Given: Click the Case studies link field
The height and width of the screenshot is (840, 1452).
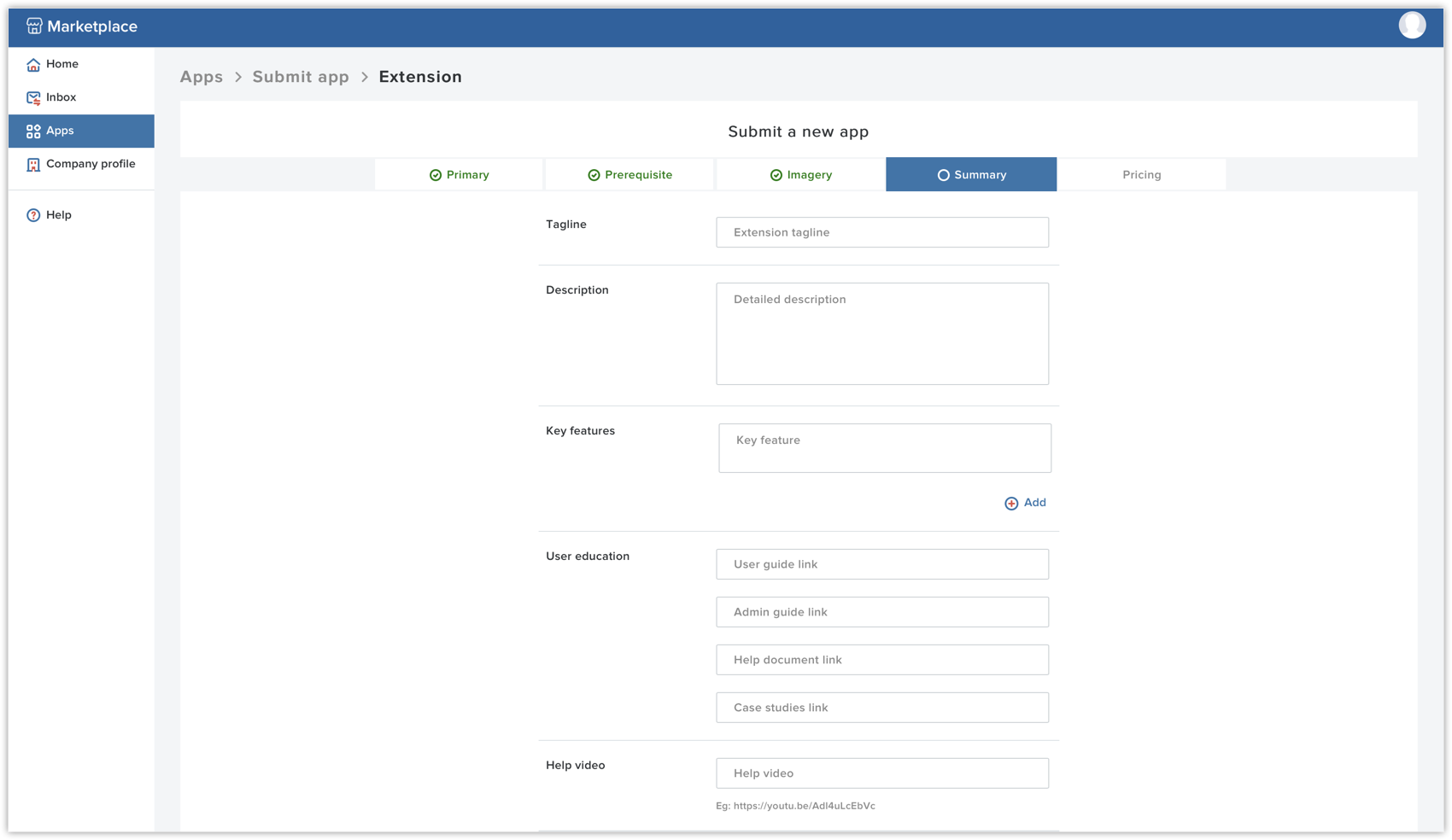Looking at the screenshot, I should pyautogui.click(x=882, y=708).
